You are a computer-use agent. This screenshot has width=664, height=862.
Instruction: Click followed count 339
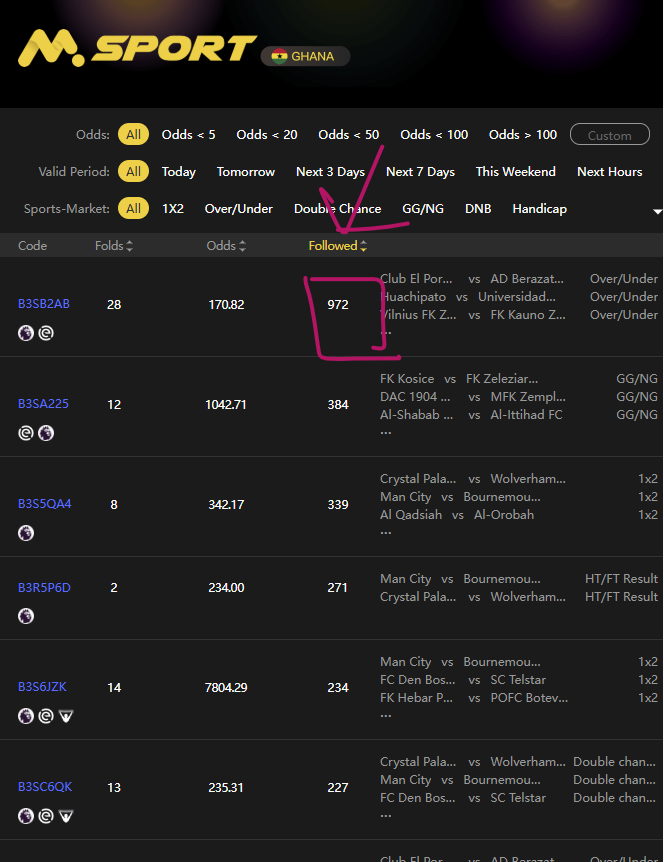338,505
